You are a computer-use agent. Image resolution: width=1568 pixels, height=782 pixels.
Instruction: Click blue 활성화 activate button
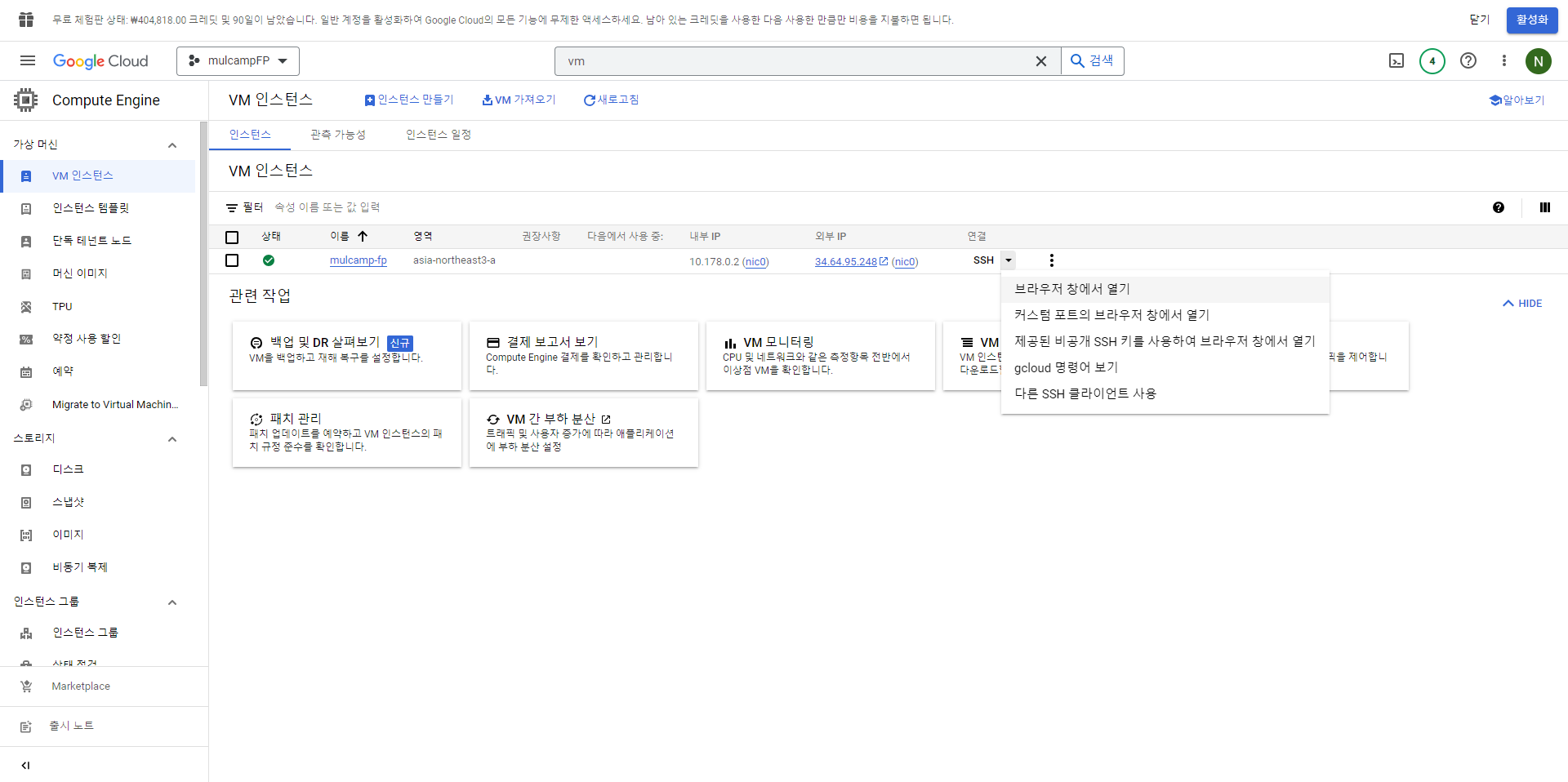[x=1532, y=20]
